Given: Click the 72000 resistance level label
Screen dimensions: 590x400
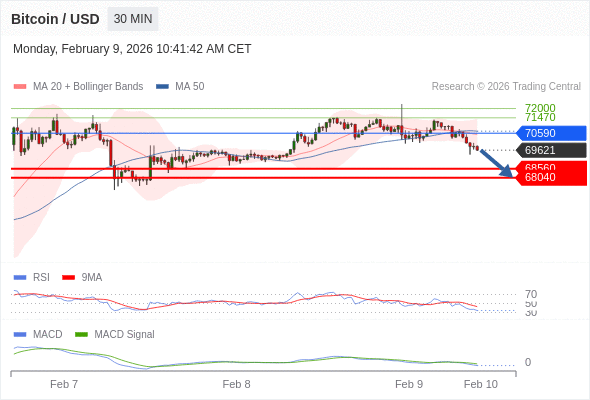Looking at the screenshot, I should pos(540,108).
